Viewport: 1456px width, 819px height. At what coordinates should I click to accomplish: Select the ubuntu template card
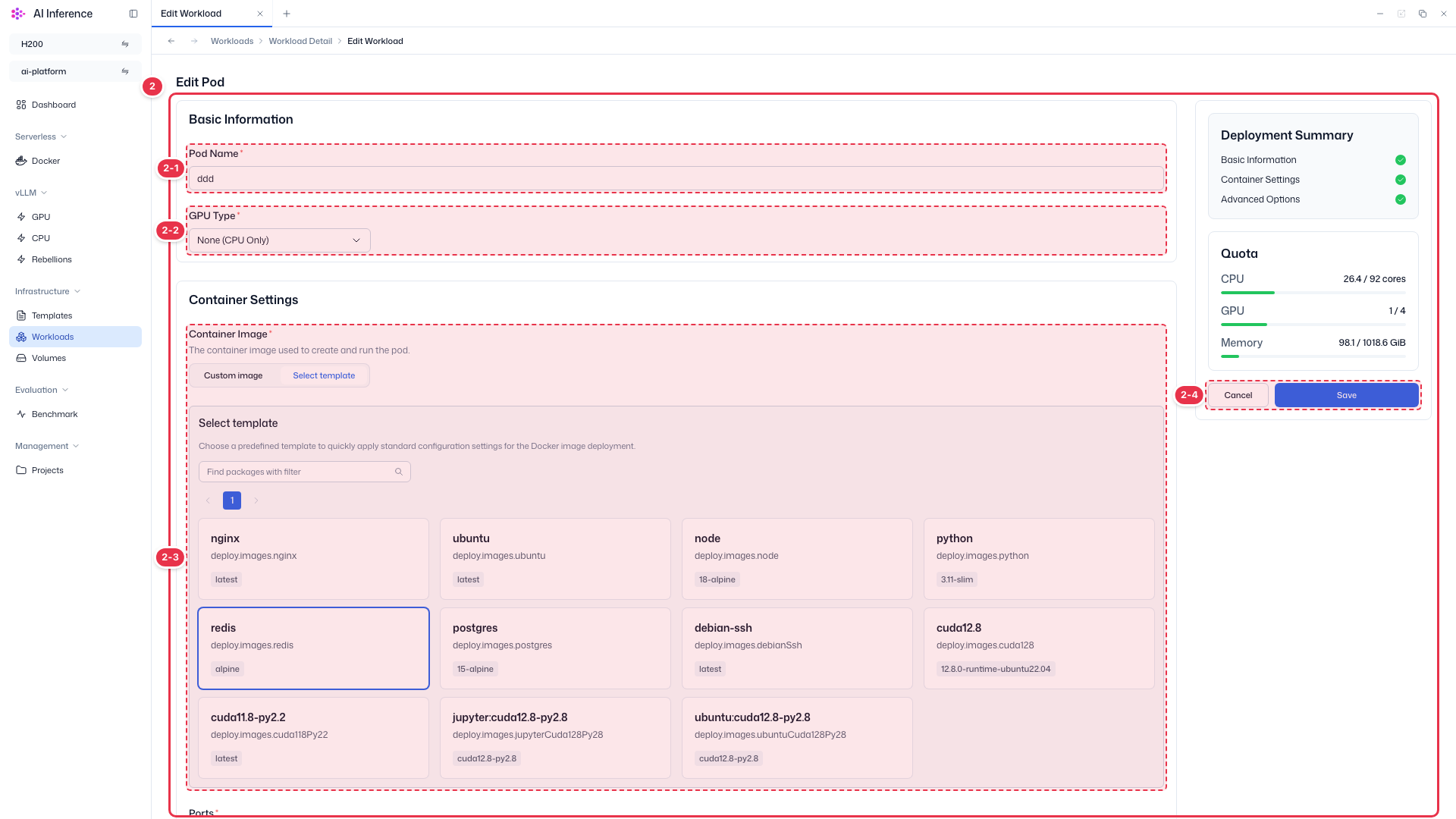click(x=555, y=559)
